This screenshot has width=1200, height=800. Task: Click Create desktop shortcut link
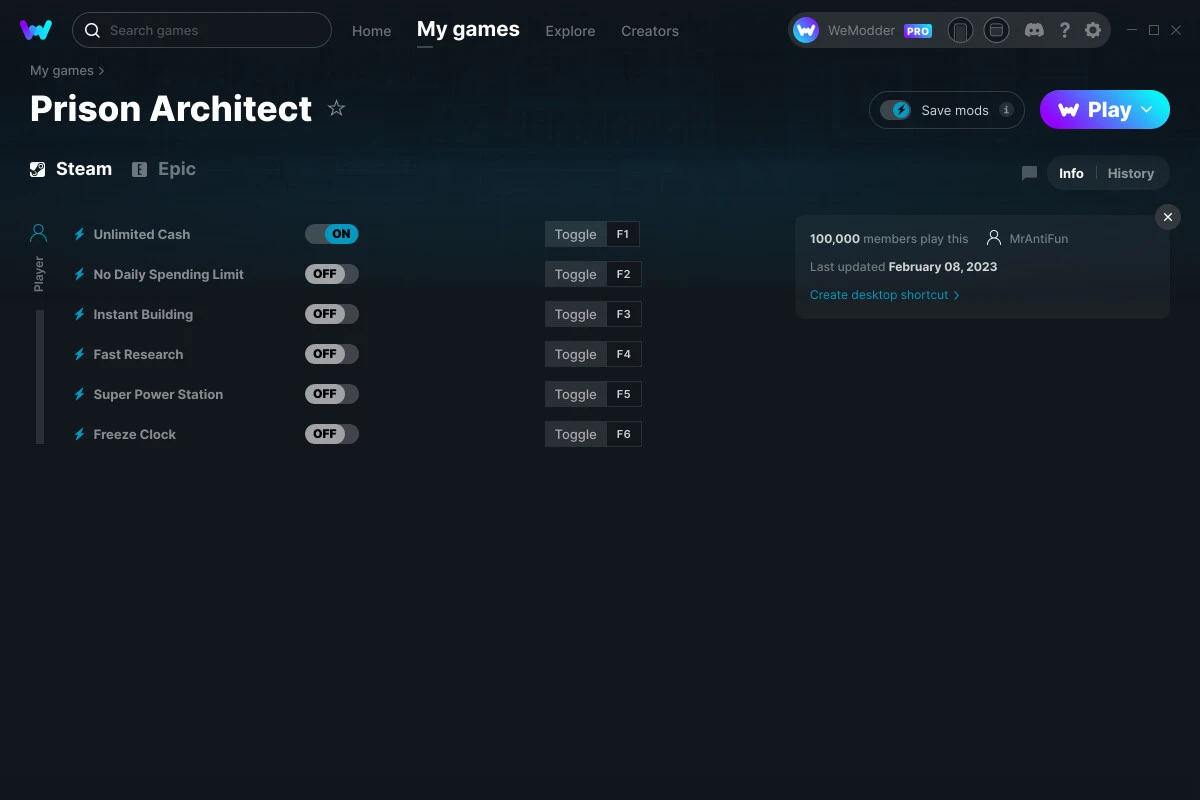(x=884, y=295)
